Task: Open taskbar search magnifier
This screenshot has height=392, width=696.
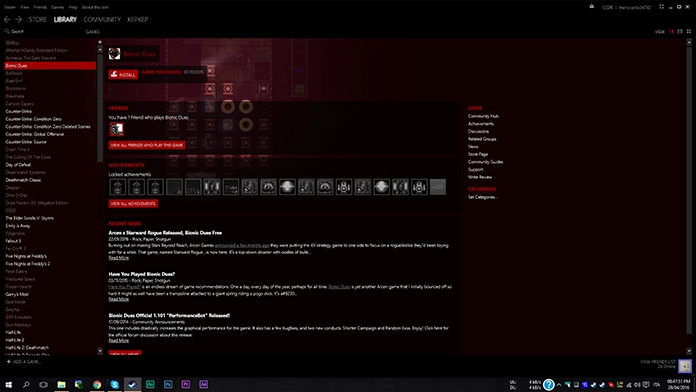Action: 26,384
